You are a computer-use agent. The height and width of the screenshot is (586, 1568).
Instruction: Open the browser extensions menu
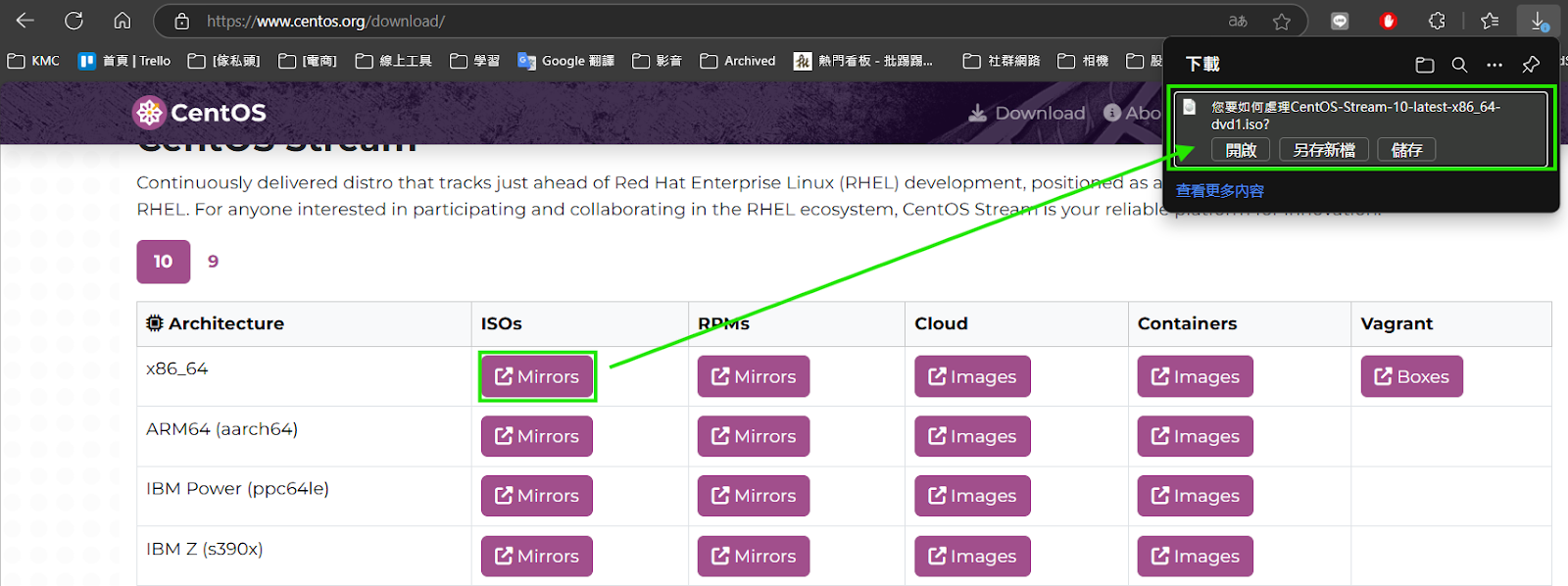[1437, 21]
